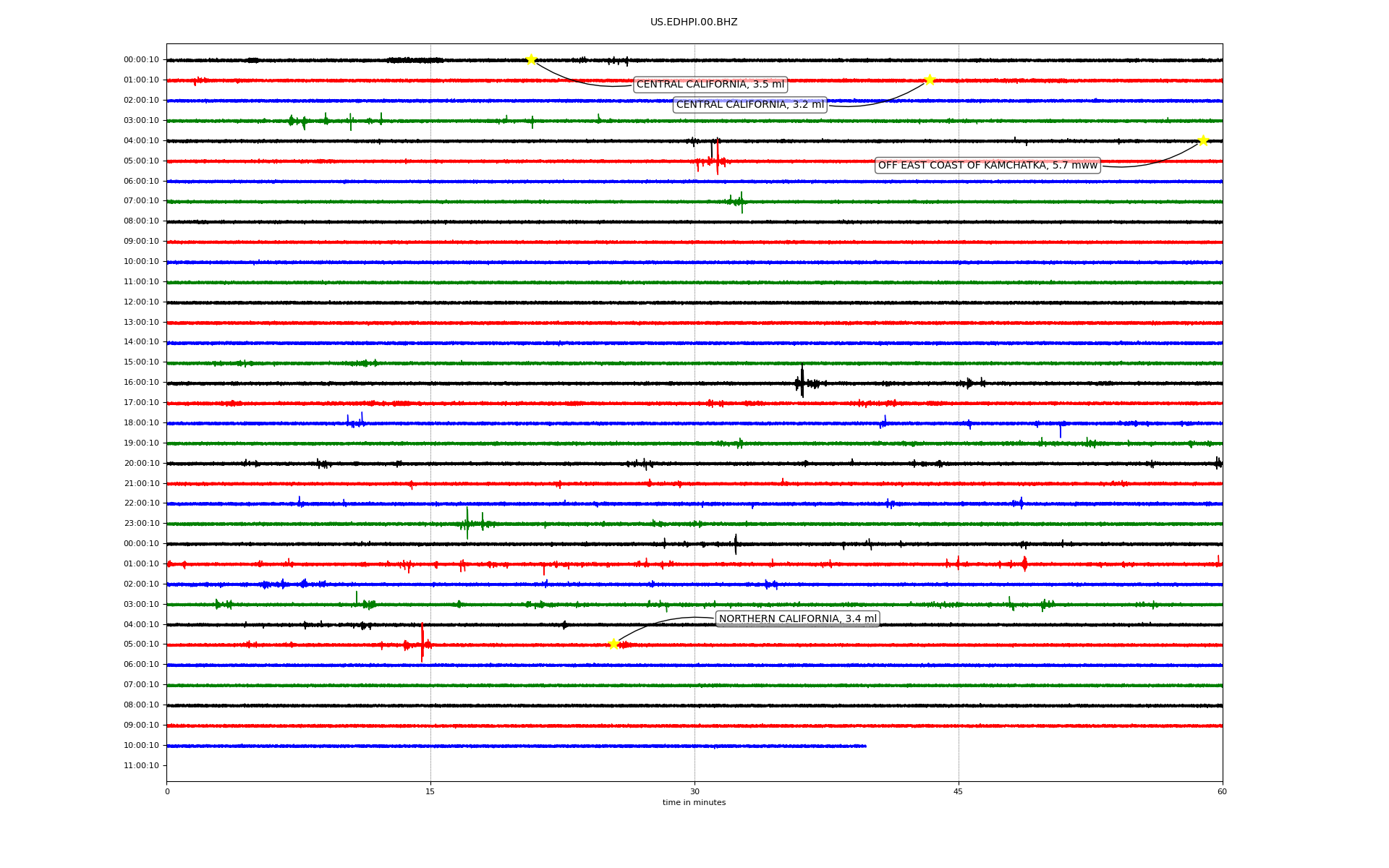Click the 15 tick label on the x-axis
Image resolution: width=1389 pixels, height=868 pixels.
430,792
